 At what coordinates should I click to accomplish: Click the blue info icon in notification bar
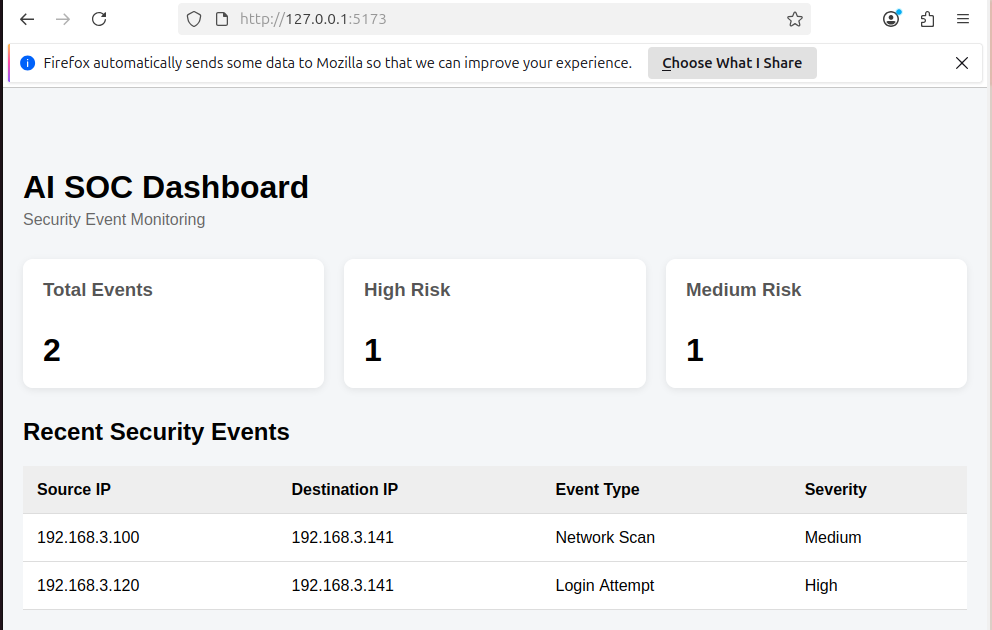click(x=28, y=63)
